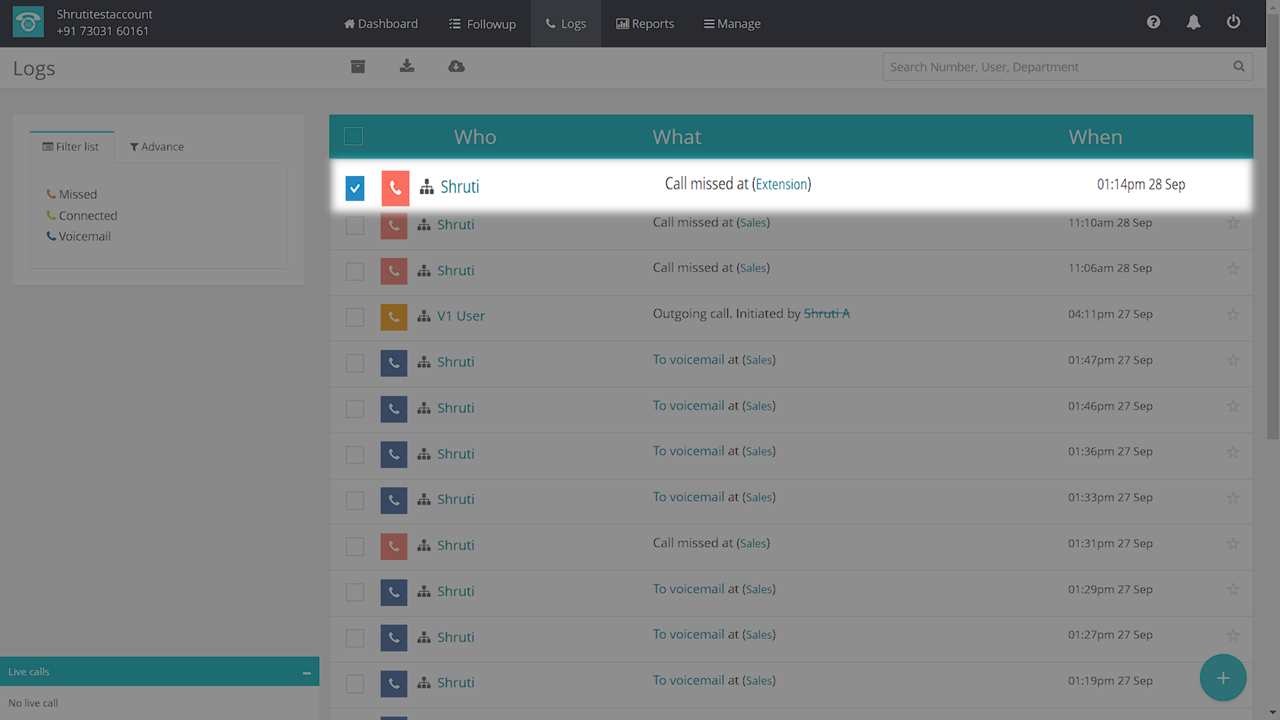Viewport: 1280px width, 720px height.
Task: Click the round plus add button
Action: tap(1222, 678)
